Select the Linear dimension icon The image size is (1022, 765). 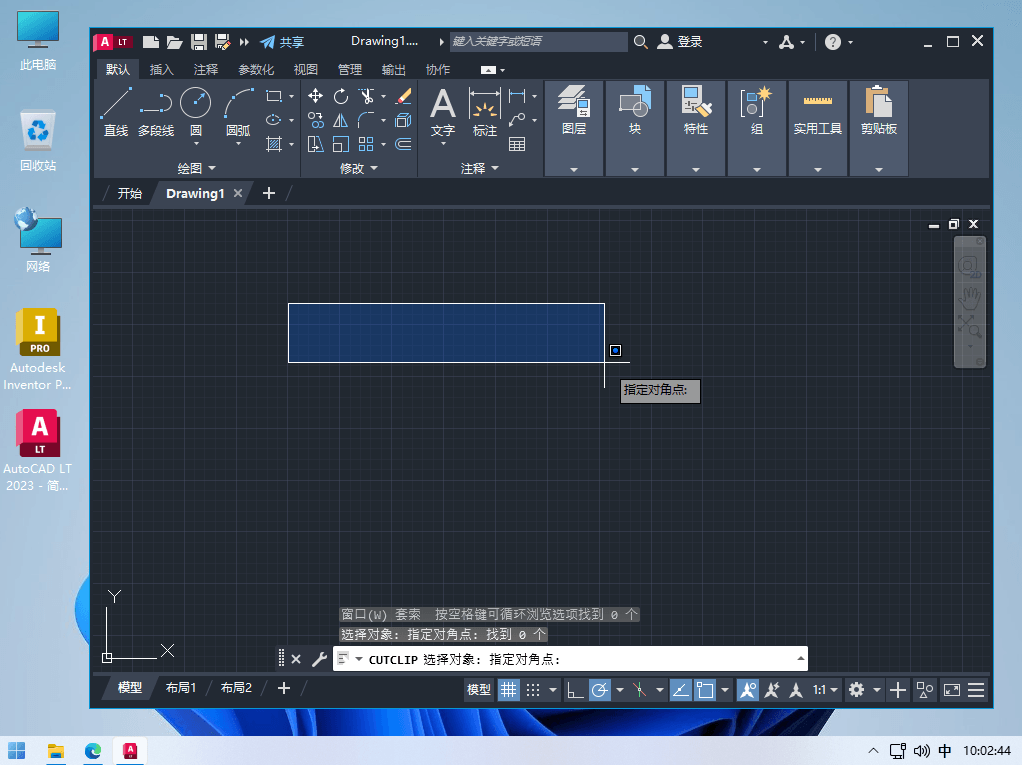[517, 96]
